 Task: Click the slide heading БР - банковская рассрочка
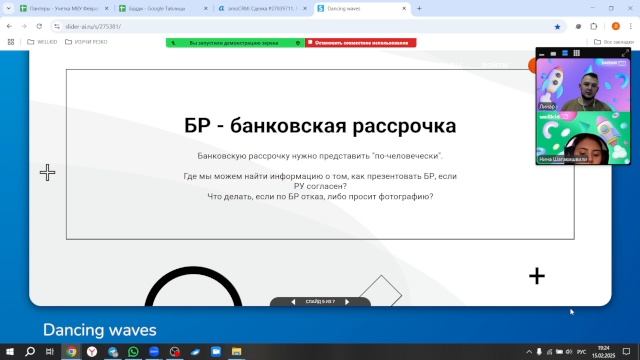pyautogui.click(x=320, y=125)
